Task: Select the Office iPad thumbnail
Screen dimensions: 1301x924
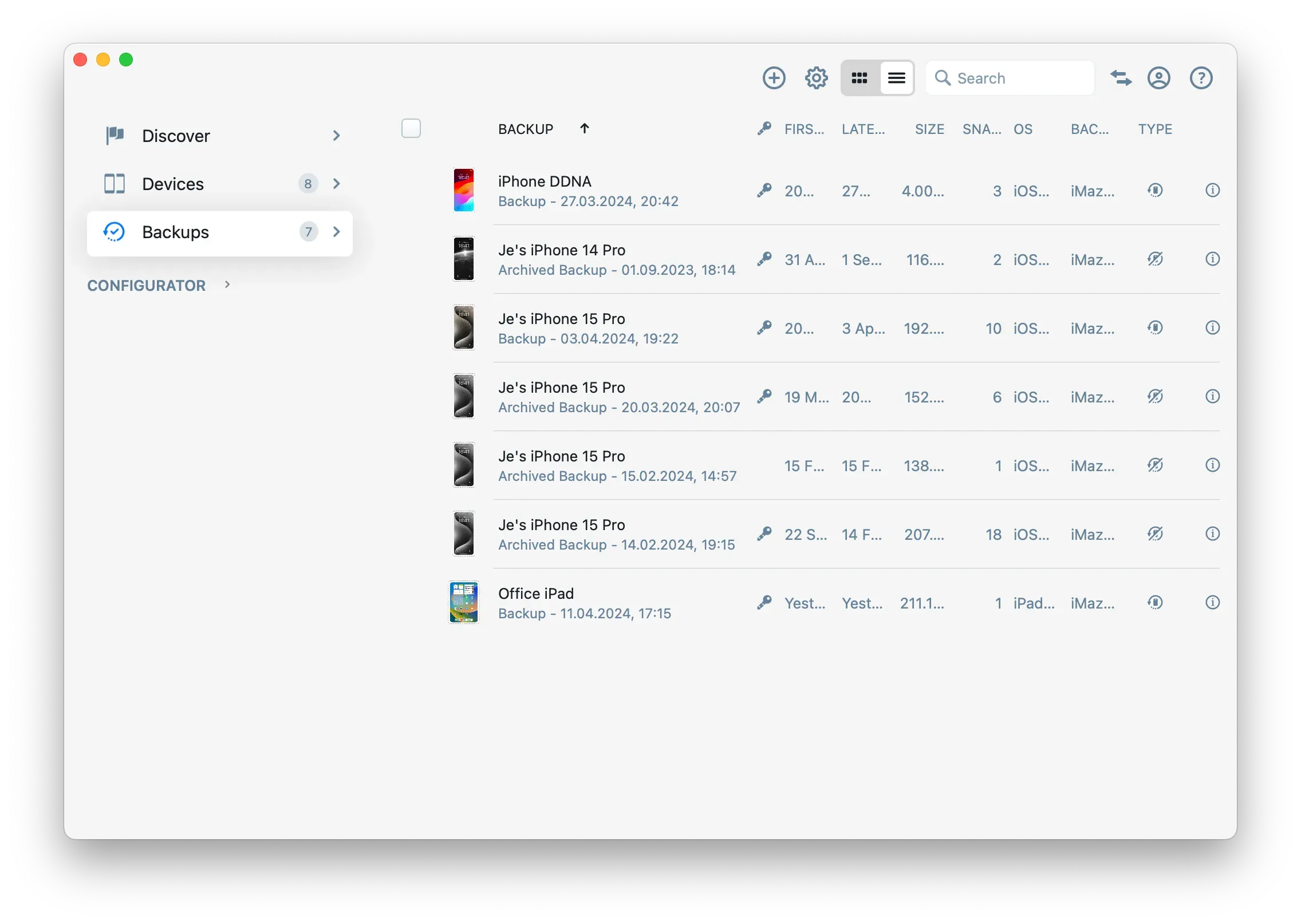Action: coord(463,602)
